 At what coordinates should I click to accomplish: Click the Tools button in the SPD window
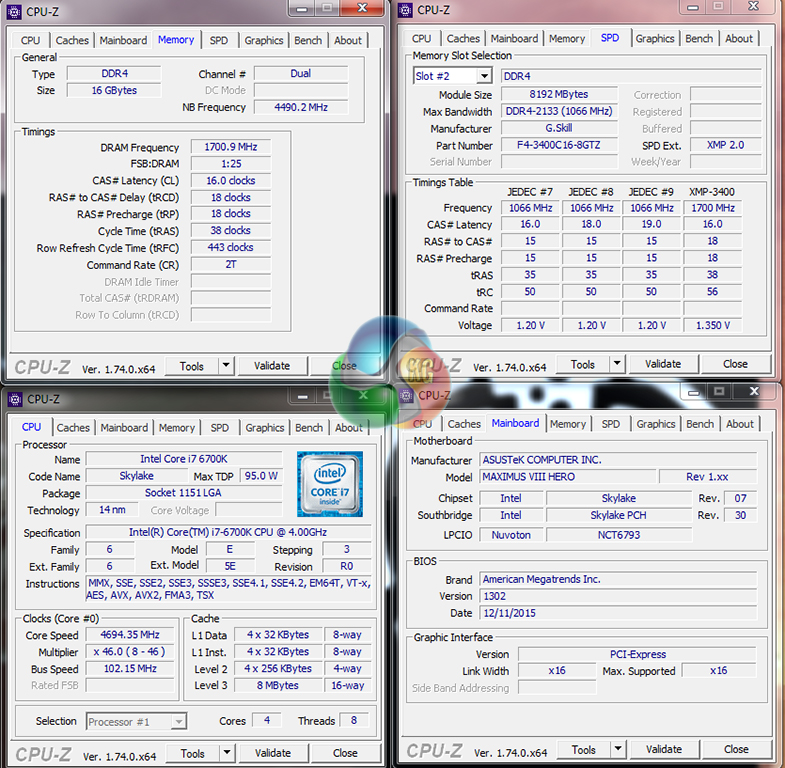(x=583, y=364)
